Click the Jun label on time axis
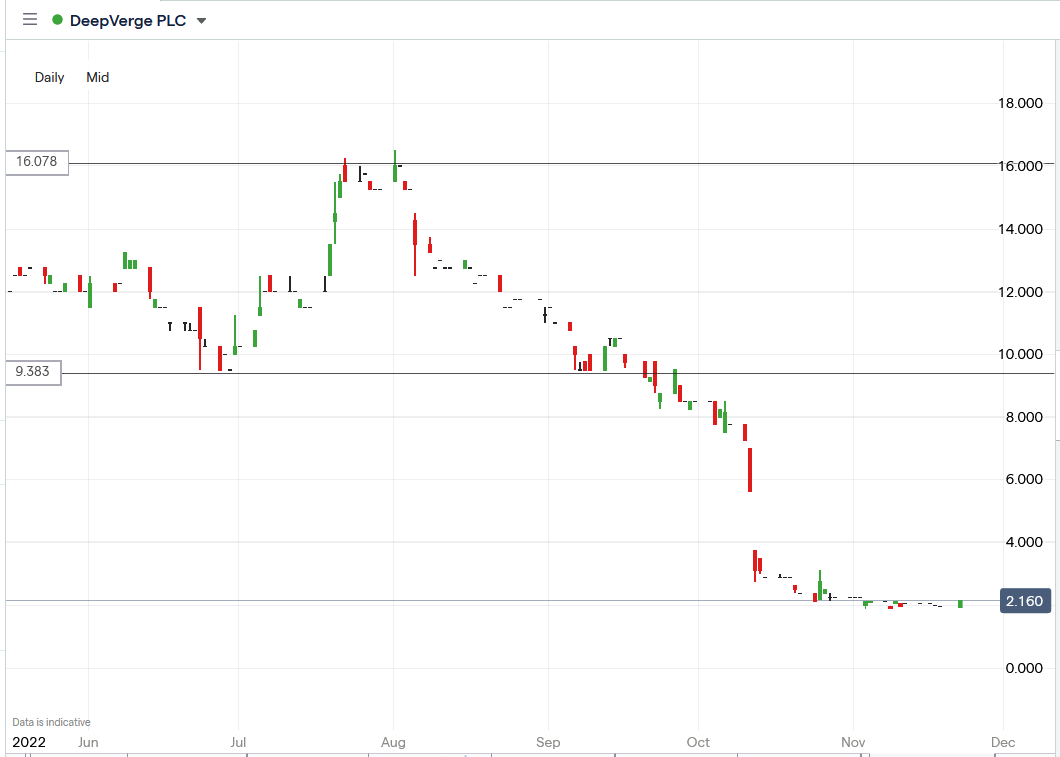Viewport: 1060px width, 757px height. [x=88, y=742]
